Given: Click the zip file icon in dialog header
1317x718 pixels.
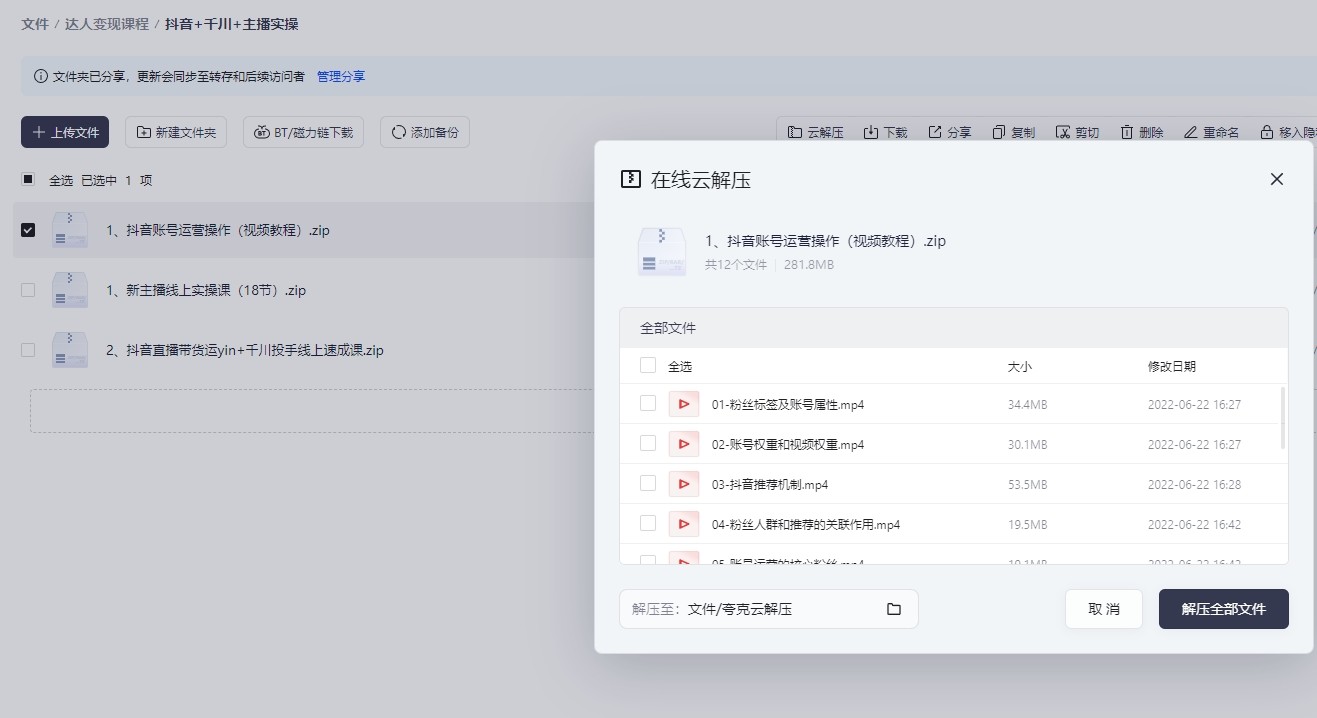Looking at the screenshot, I should coord(662,251).
